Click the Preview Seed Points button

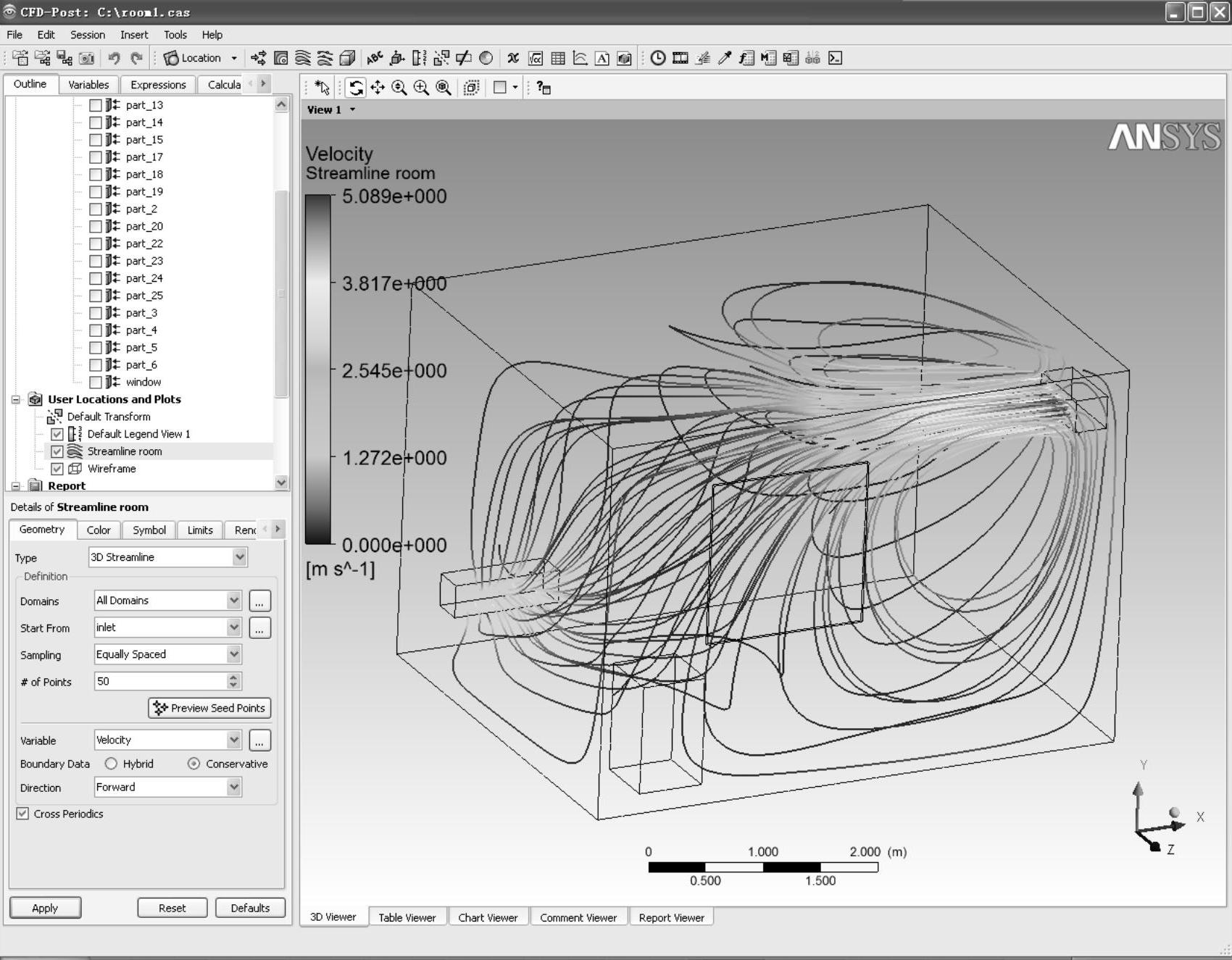coord(209,708)
